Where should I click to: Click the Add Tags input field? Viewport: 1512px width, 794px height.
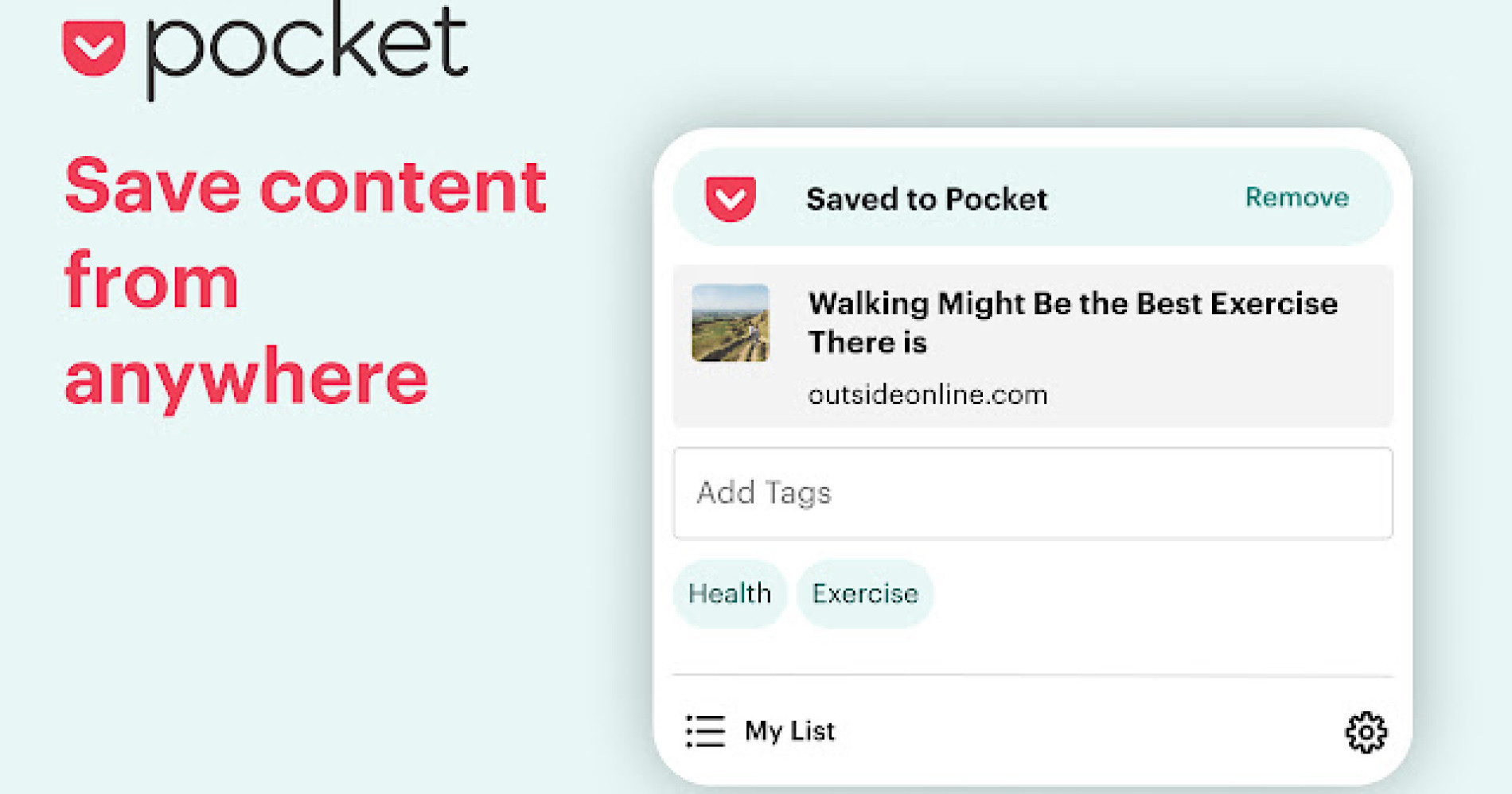[1033, 493]
